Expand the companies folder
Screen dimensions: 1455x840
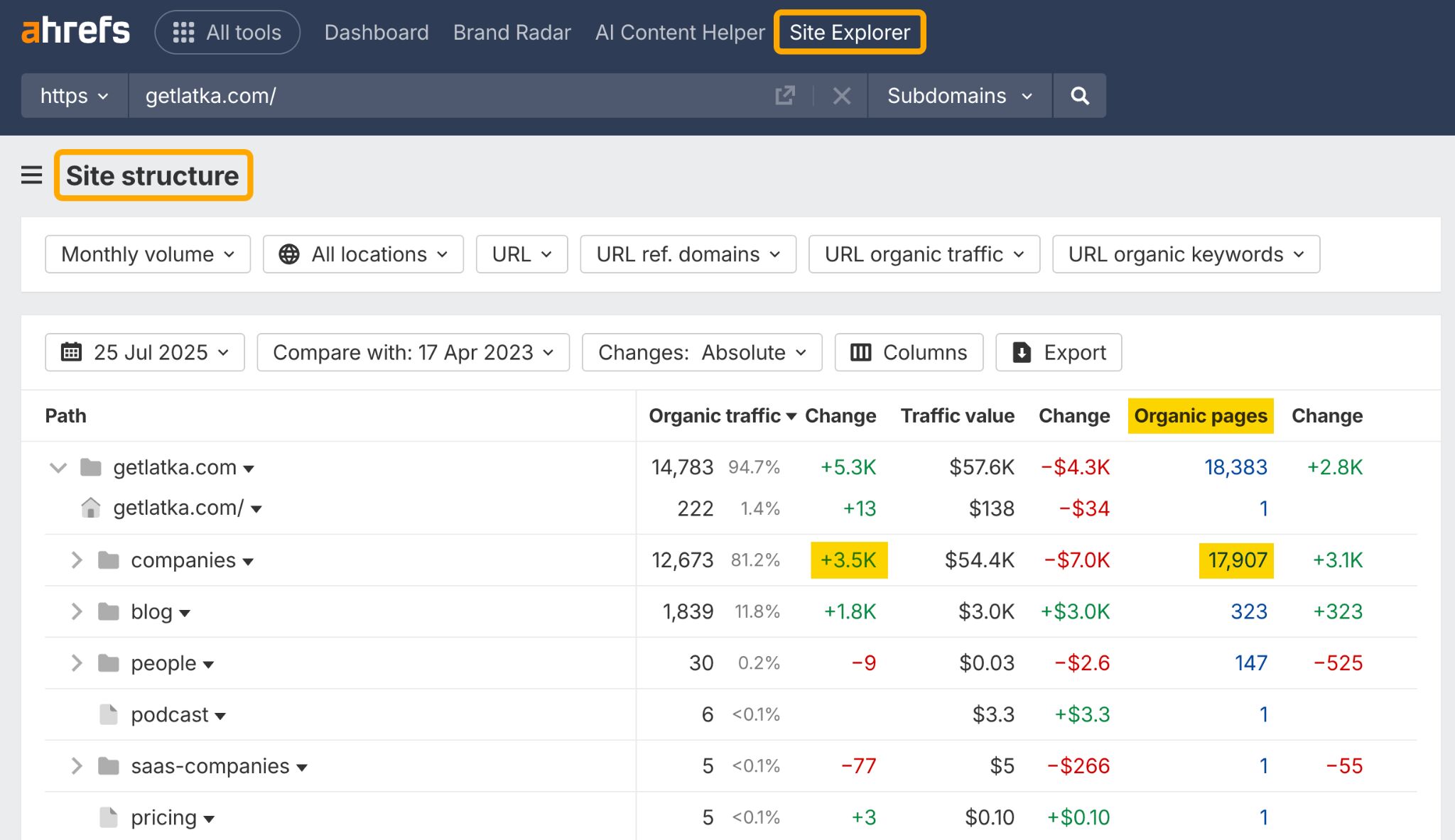click(x=76, y=560)
